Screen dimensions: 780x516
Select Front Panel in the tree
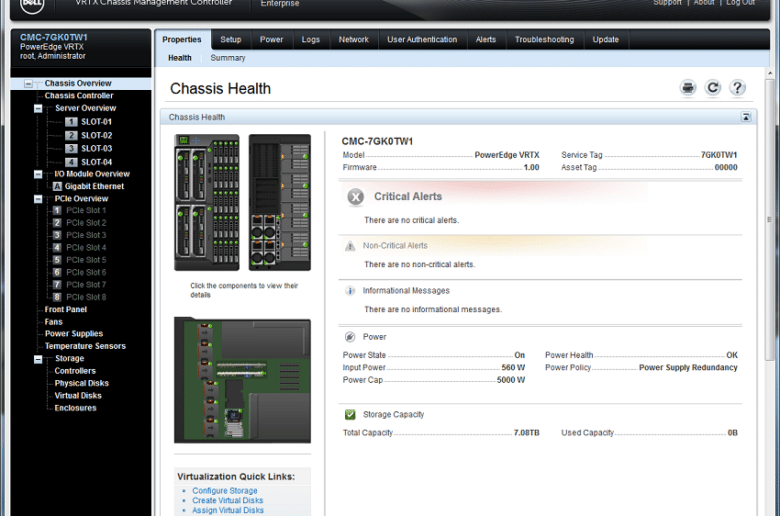(66, 310)
